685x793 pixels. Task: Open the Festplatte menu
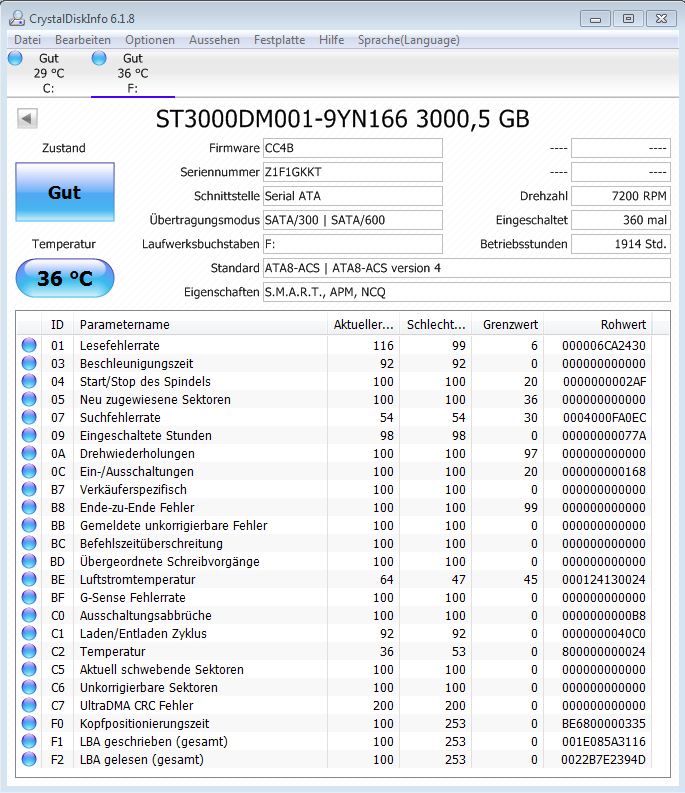point(279,40)
